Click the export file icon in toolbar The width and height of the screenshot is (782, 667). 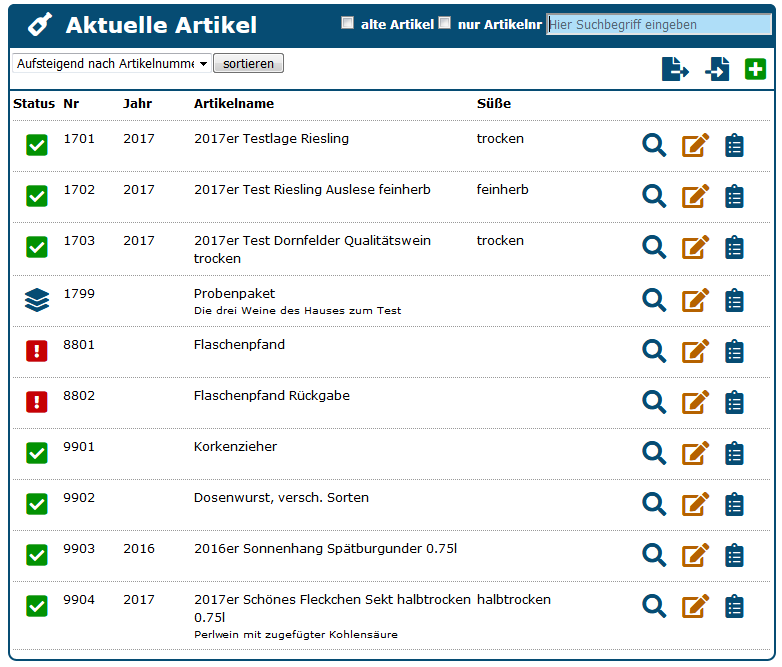click(676, 69)
